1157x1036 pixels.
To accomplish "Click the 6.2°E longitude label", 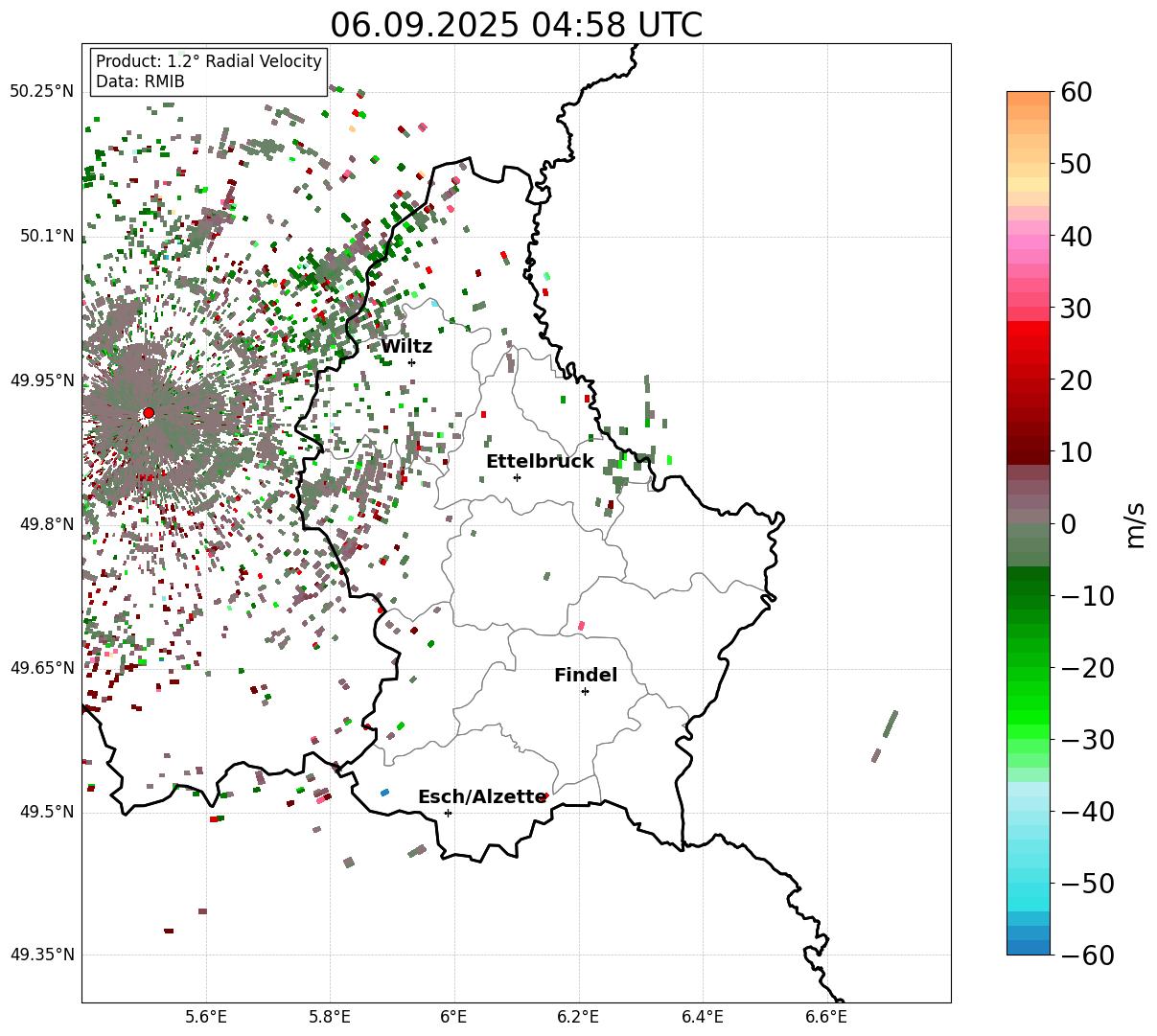I will pos(578,1016).
